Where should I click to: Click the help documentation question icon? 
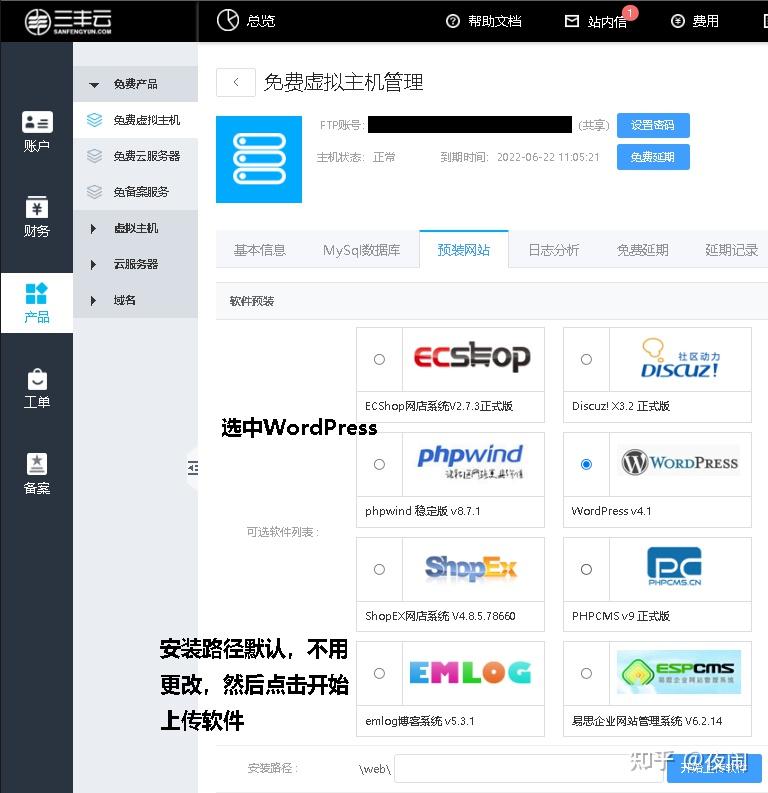(x=453, y=21)
